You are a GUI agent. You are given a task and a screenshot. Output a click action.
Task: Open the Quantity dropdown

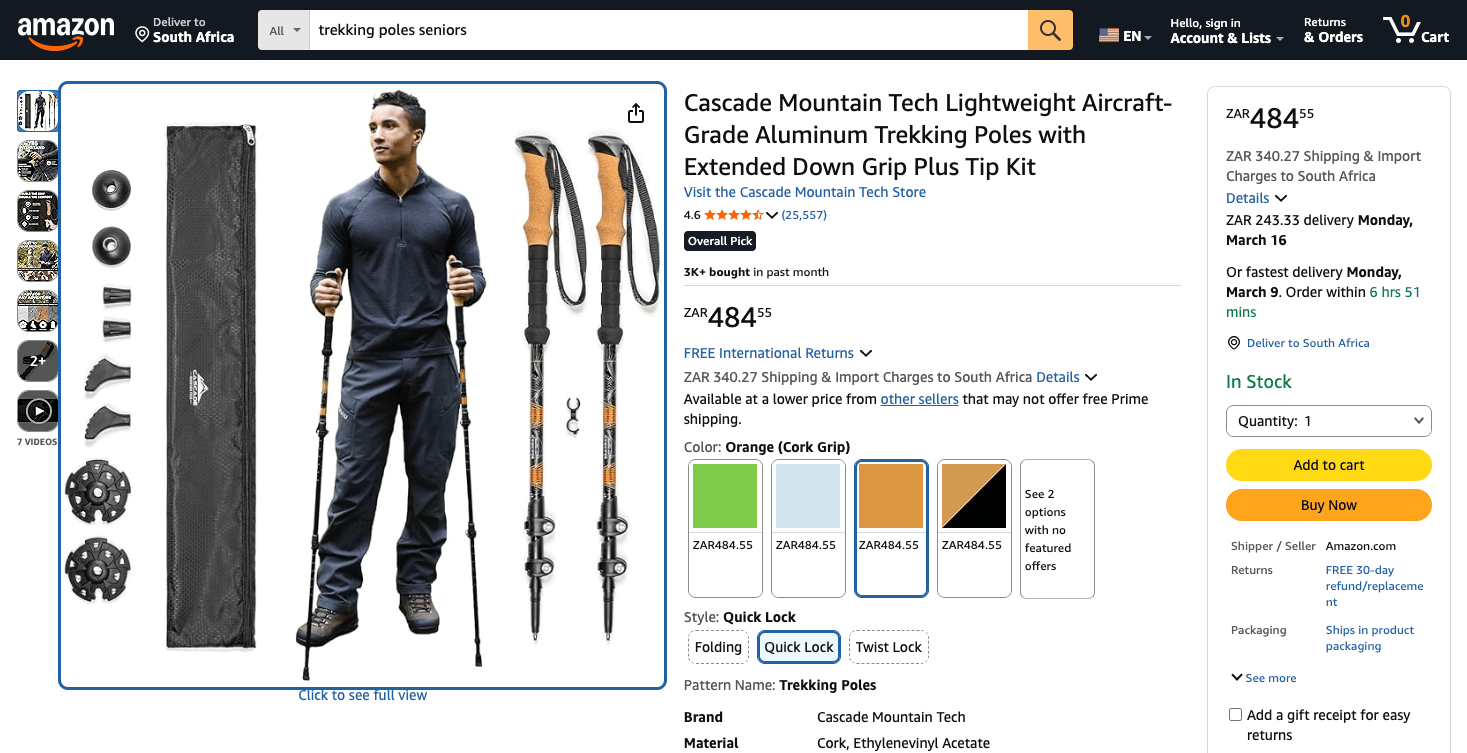click(1329, 421)
